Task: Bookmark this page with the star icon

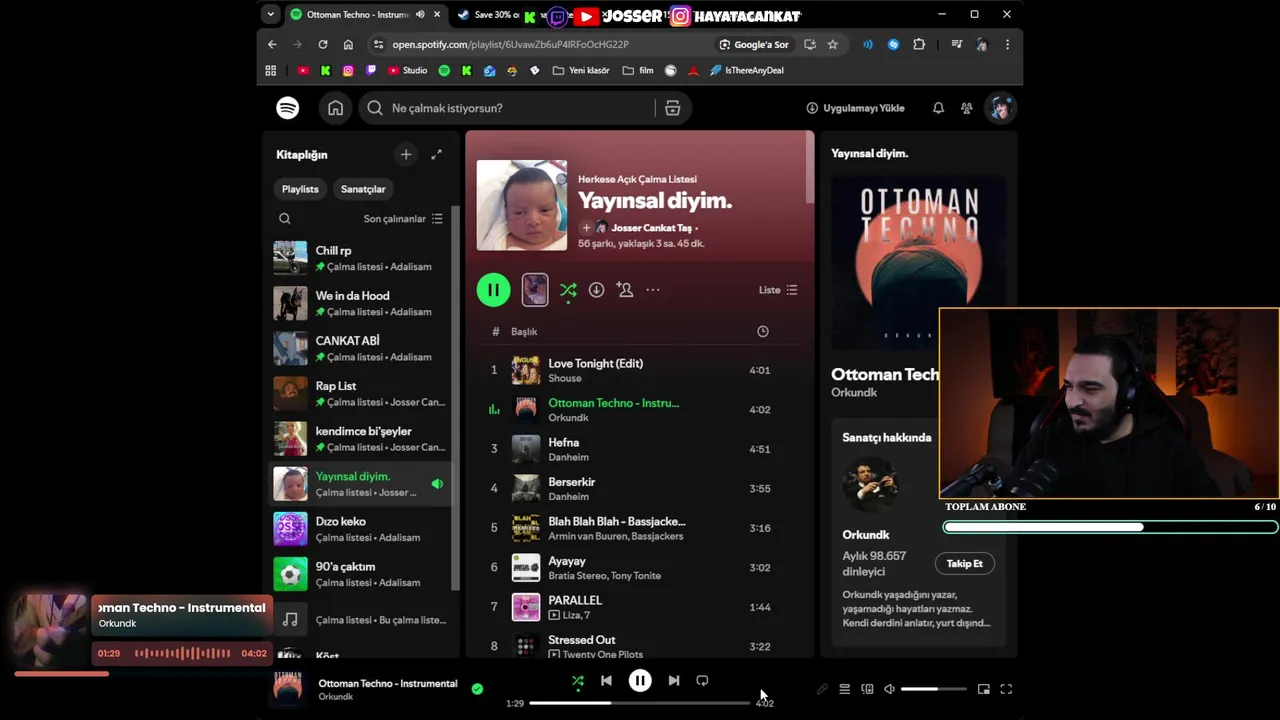Action: (x=832, y=44)
